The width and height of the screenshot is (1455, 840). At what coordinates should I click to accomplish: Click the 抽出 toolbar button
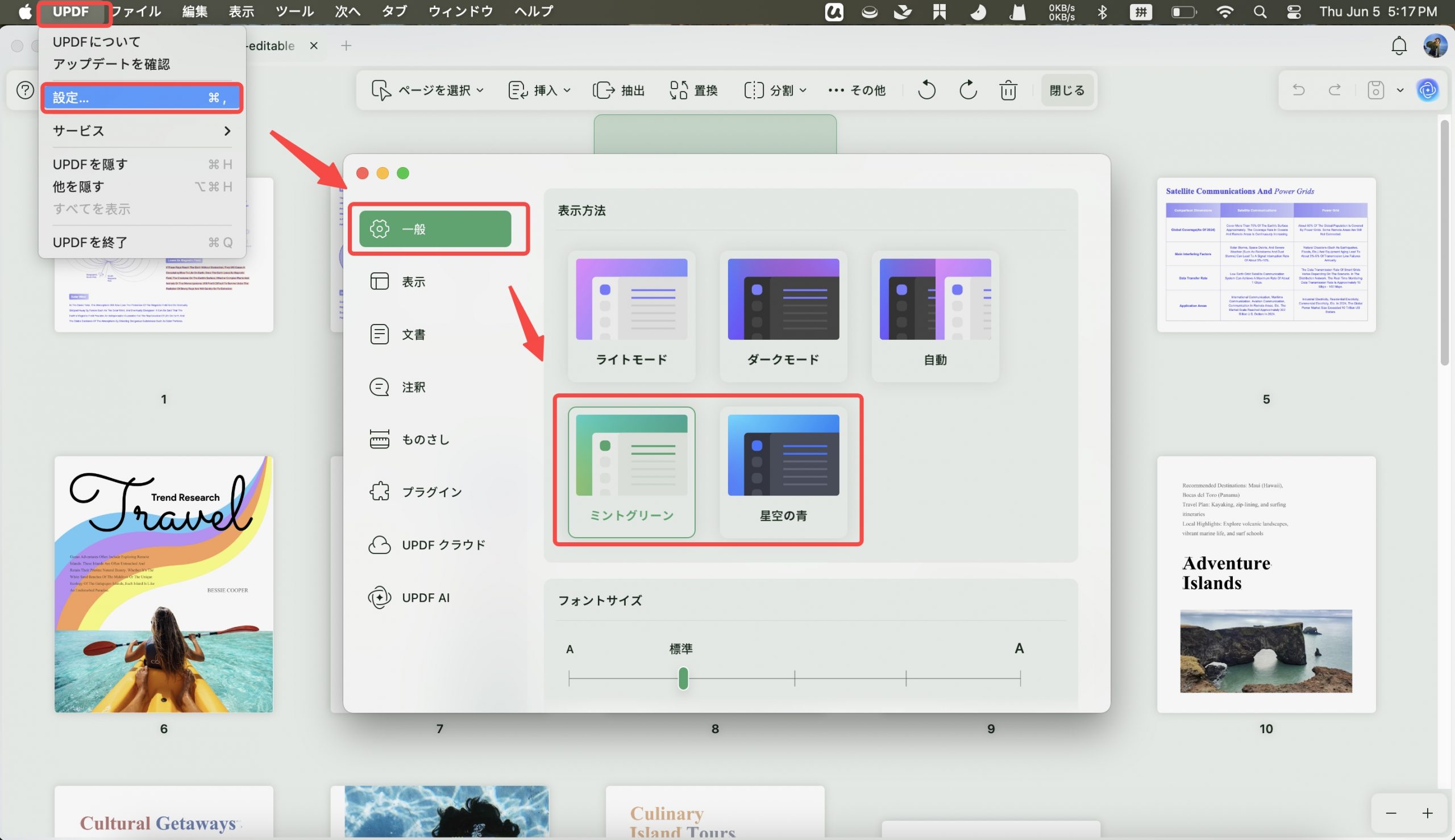pos(618,90)
